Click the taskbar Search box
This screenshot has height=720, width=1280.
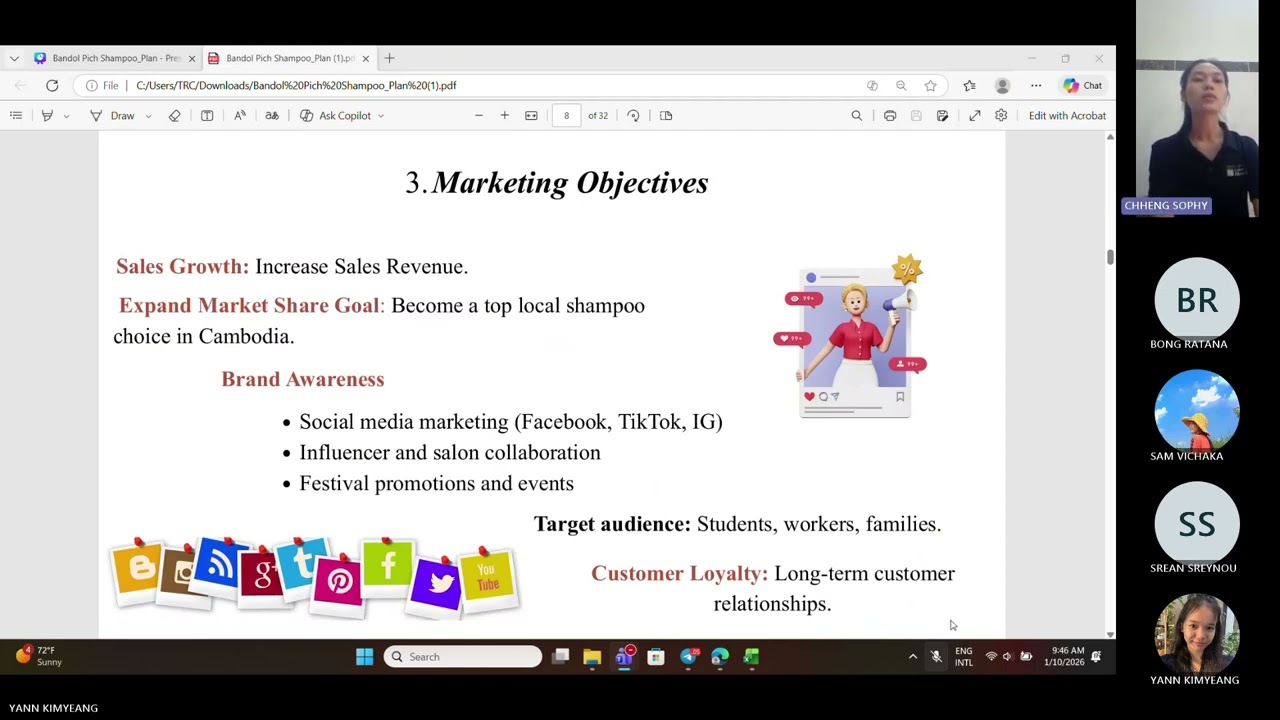click(x=463, y=657)
